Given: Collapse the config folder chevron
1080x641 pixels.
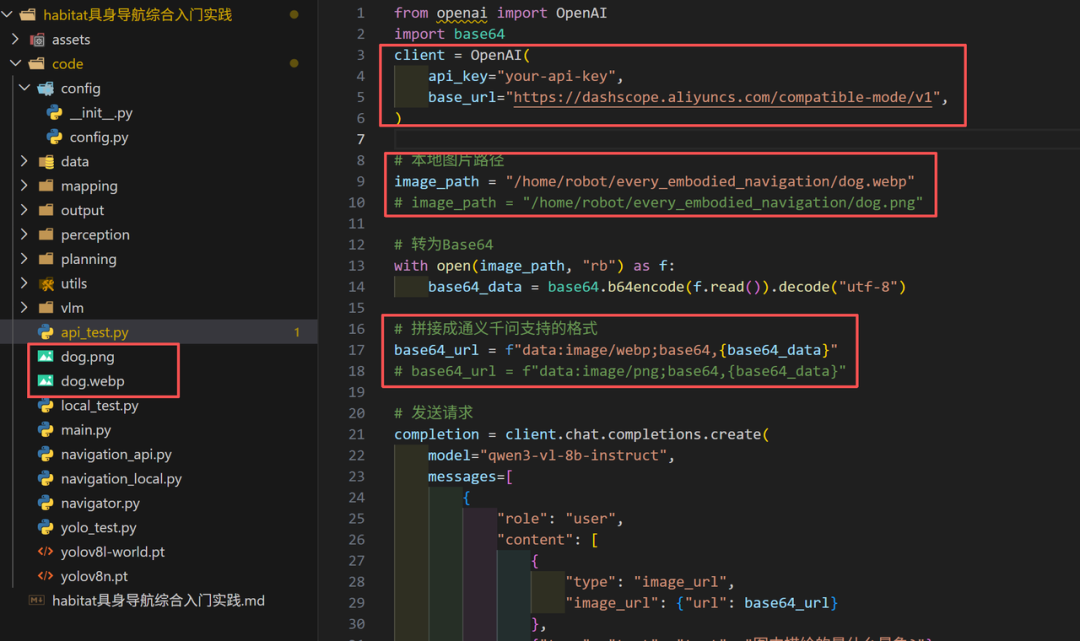Looking at the screenshot, I should tap(25, 88).
